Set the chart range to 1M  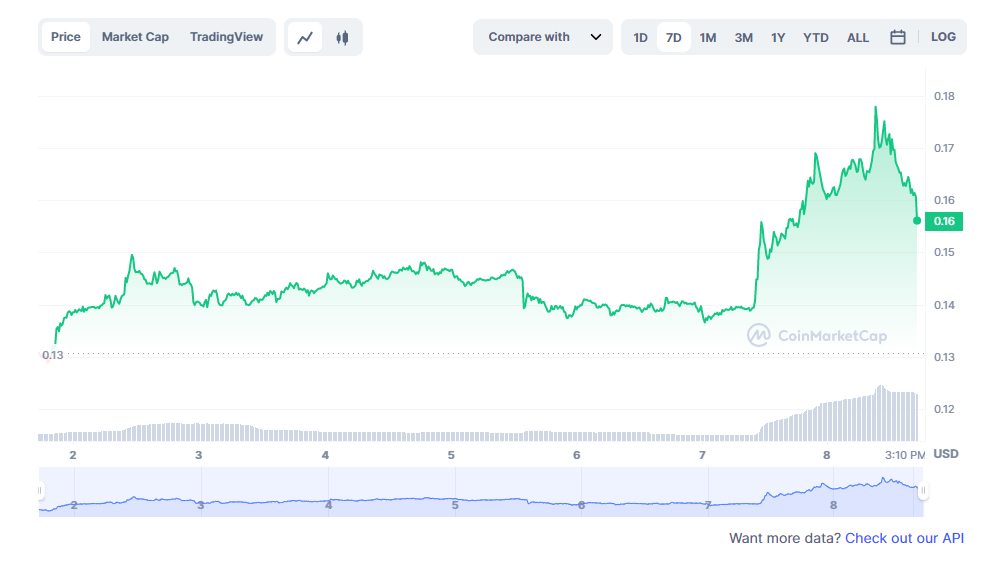click(x=708, y=37)
